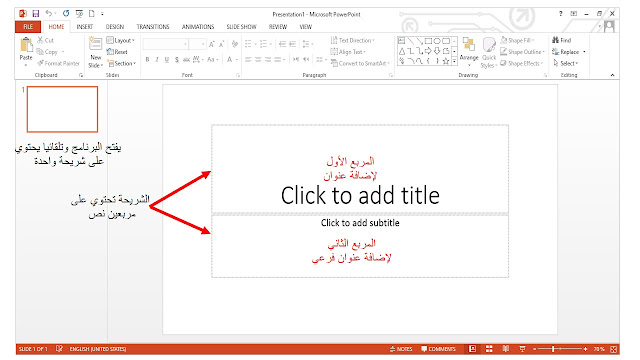Switch to the DESIGN tab
Screen dimensions: 640x360
point(115,27)
